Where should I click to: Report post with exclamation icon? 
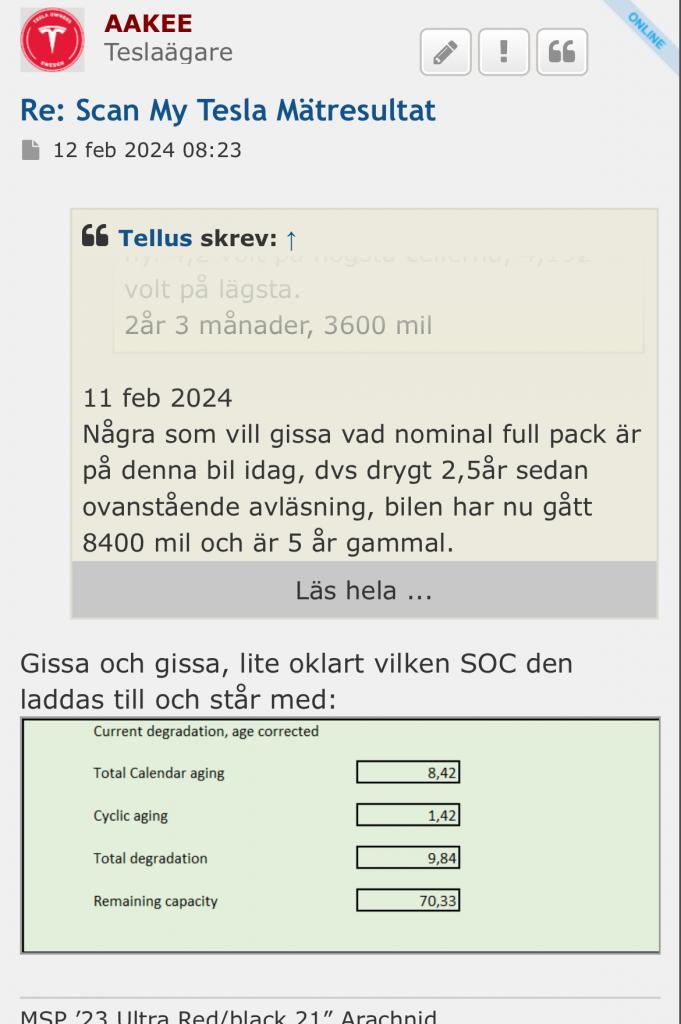click(503, 52)
